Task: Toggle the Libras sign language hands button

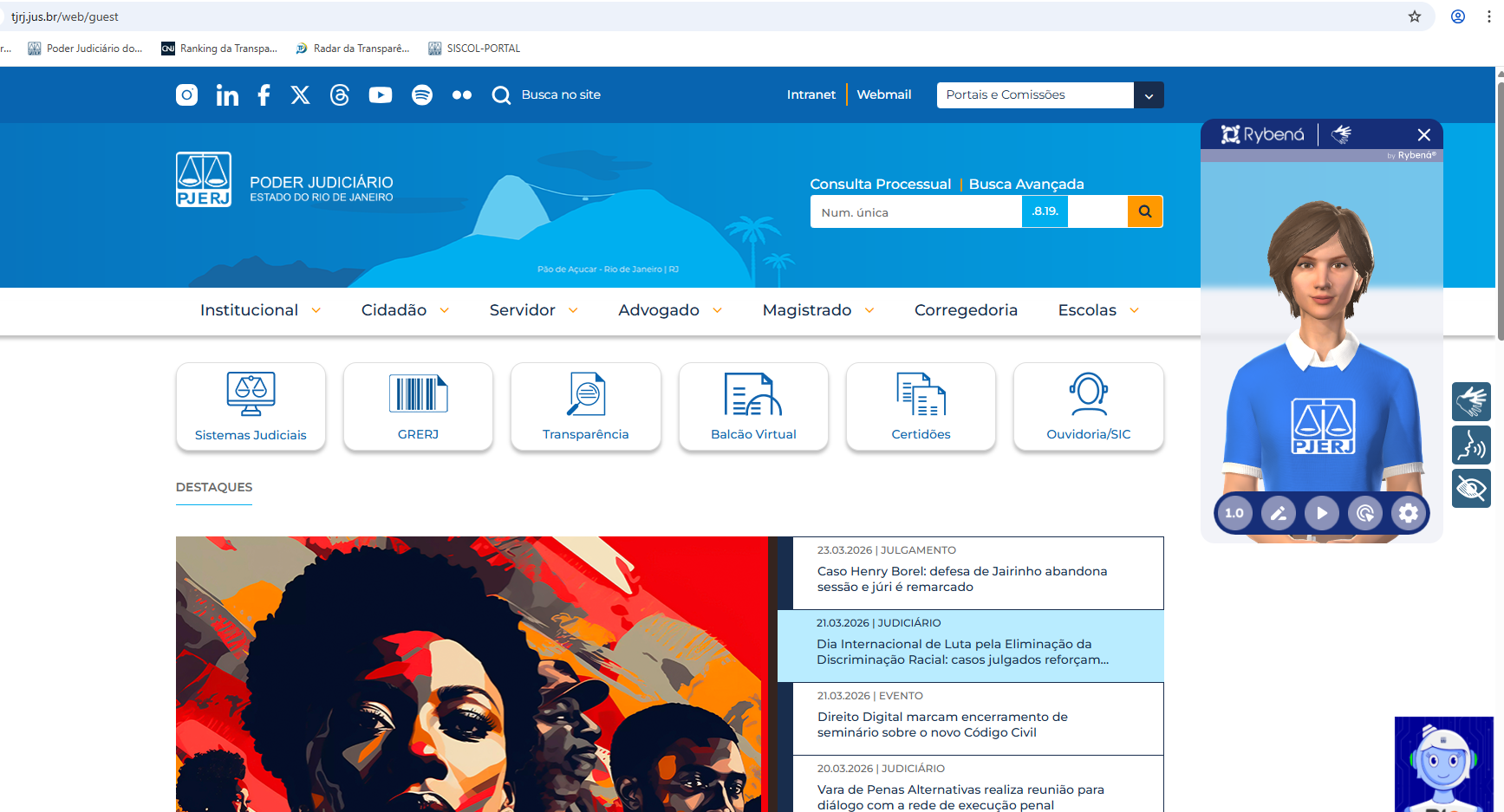Action: point(1471,402)
